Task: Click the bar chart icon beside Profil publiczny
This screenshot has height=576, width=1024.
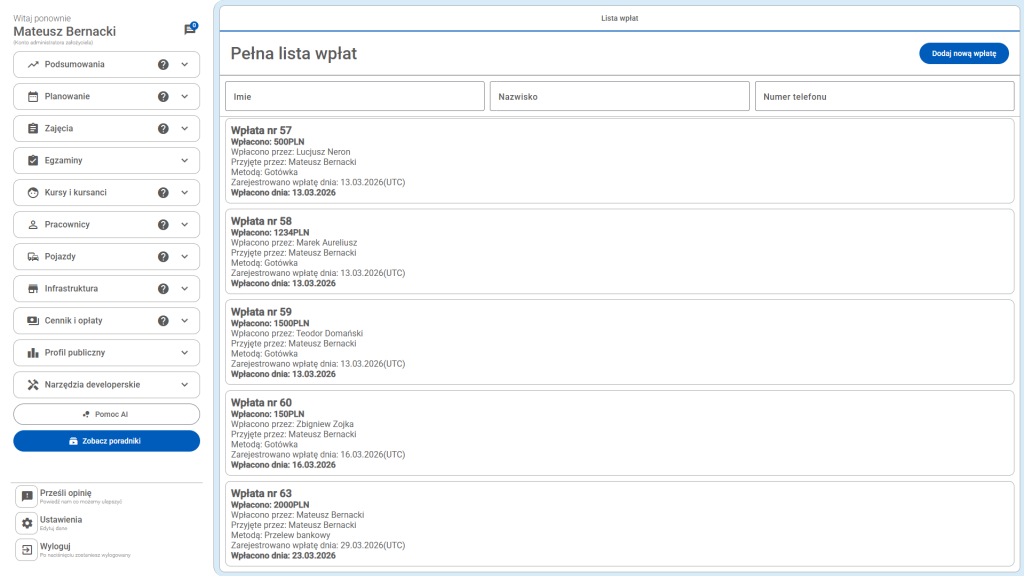Action: pos(30,352)
